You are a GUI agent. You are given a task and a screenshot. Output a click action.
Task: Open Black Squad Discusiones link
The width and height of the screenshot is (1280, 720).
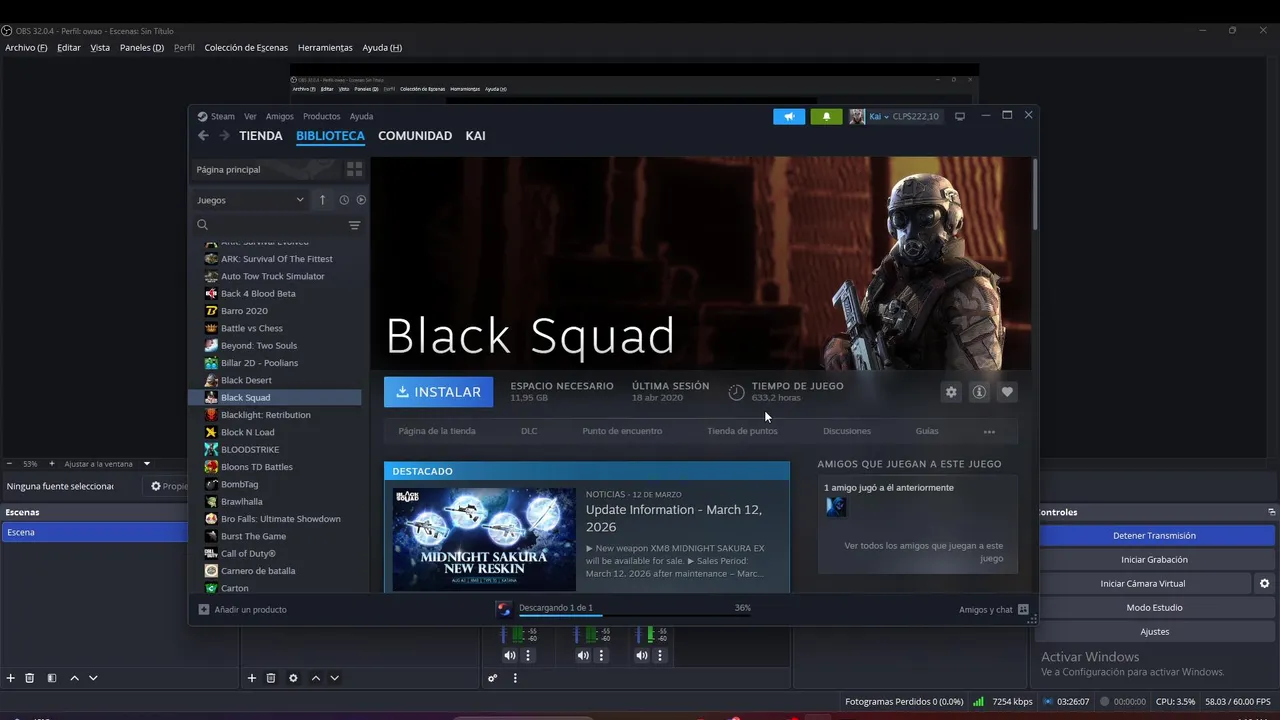point(847,431)
